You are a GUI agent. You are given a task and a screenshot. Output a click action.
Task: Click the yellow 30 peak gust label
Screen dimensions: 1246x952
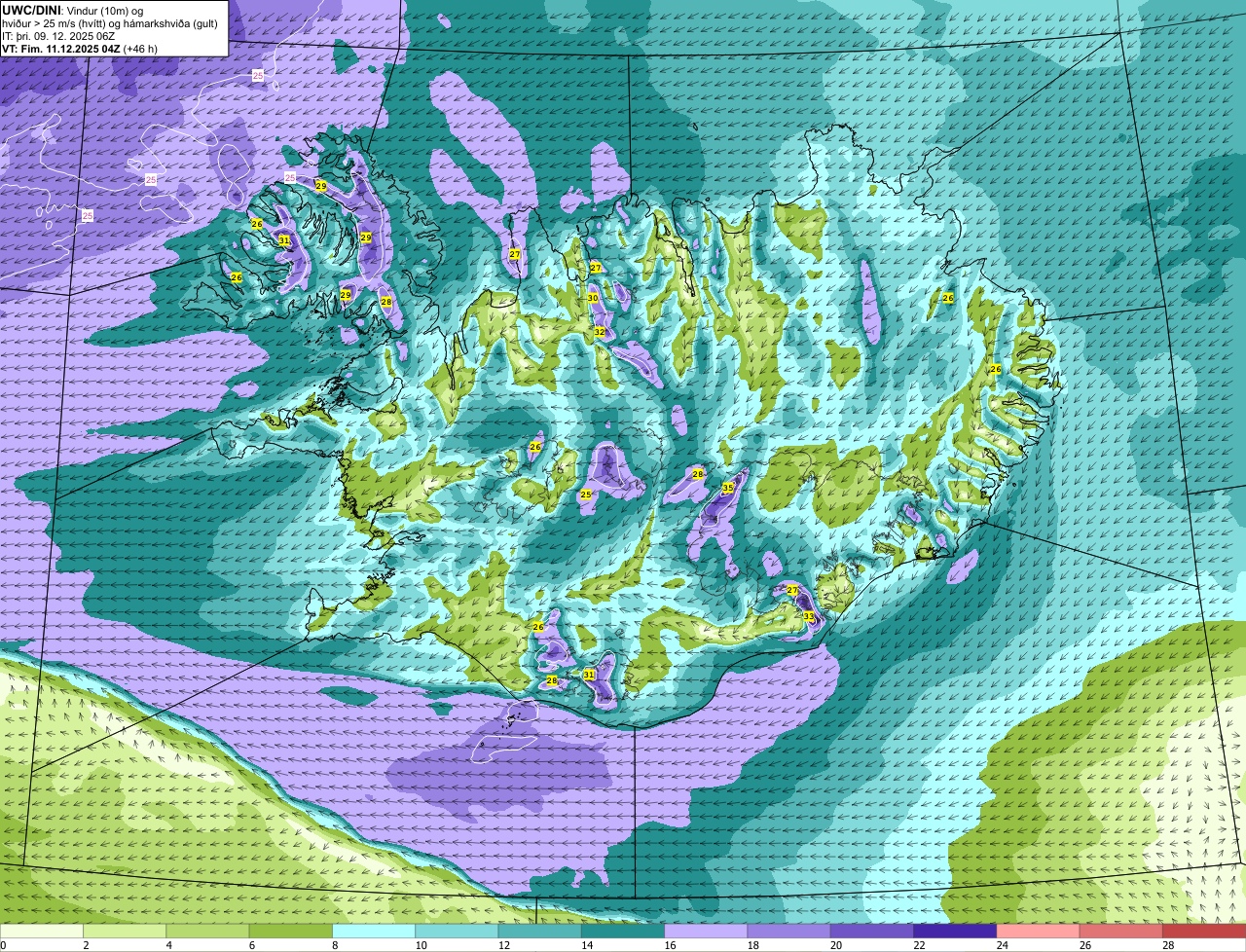[593, 298]
